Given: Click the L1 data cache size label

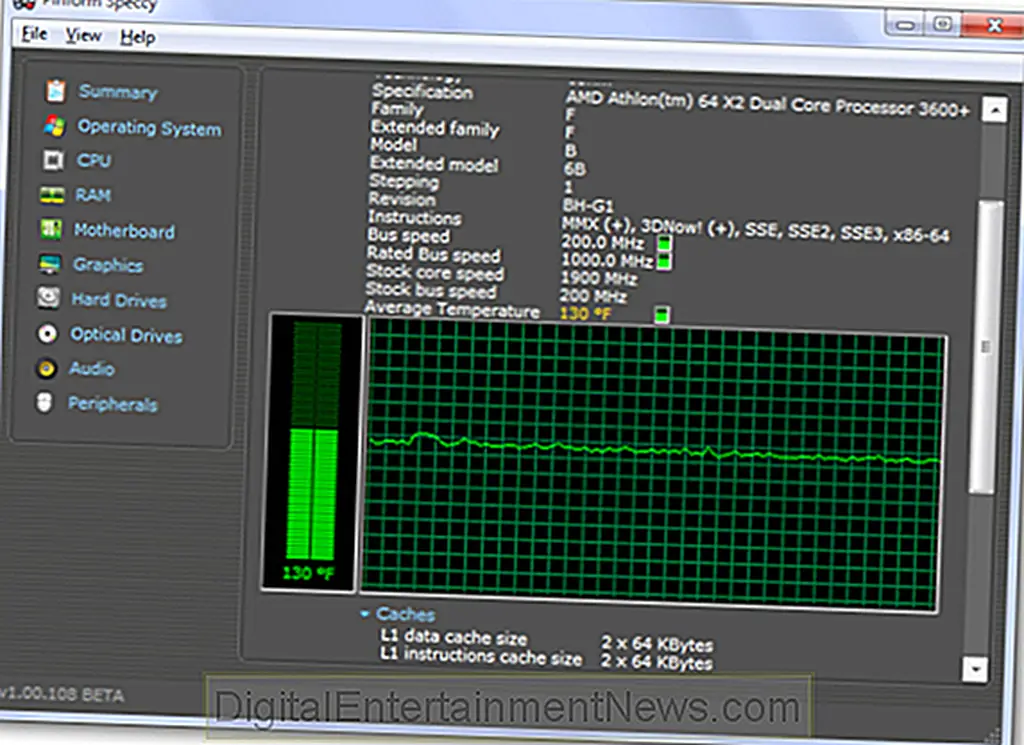Looking at the screenshot, I should (x=454, y=637).
